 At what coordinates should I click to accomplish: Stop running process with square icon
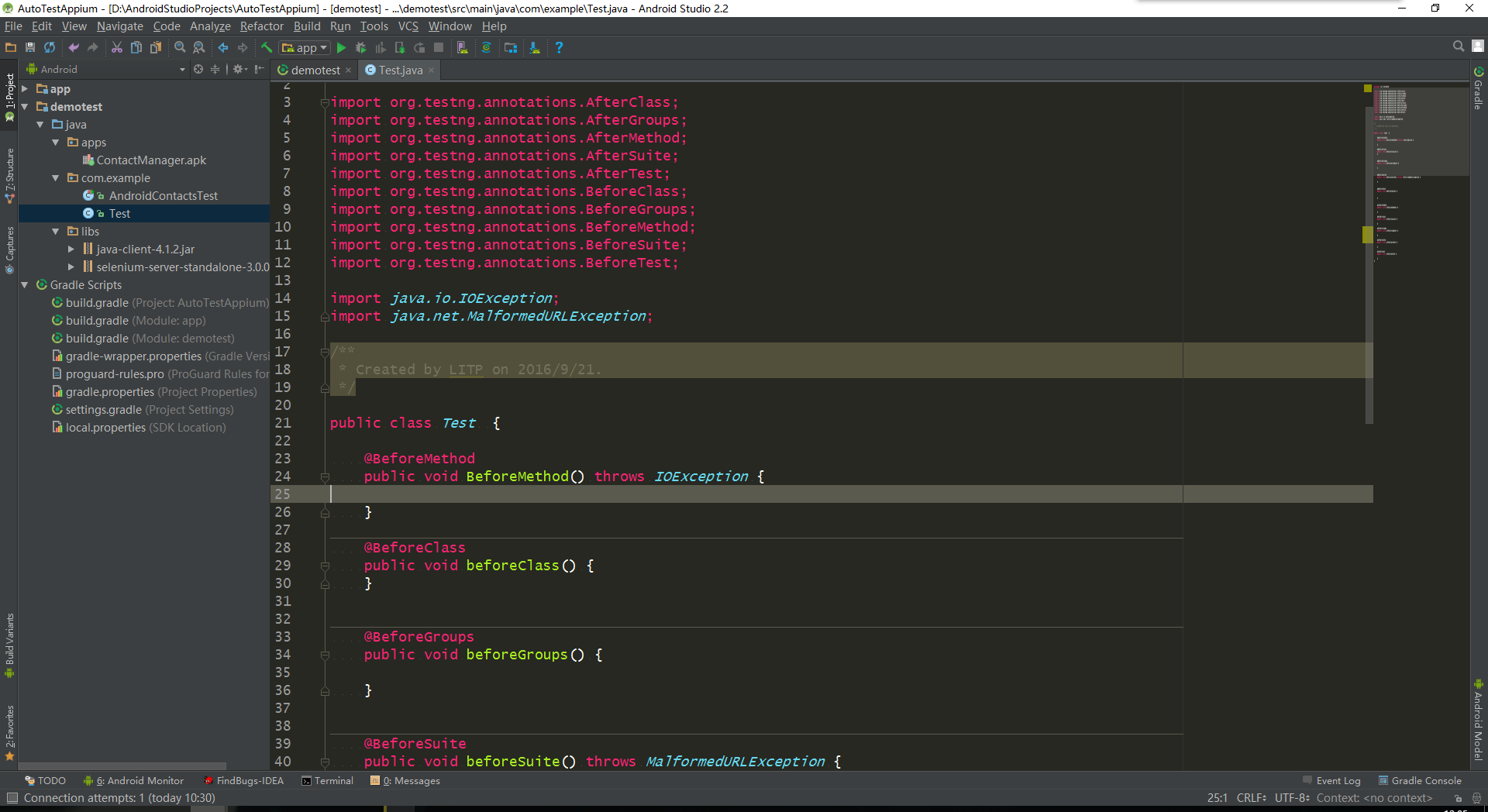(439, 47)
